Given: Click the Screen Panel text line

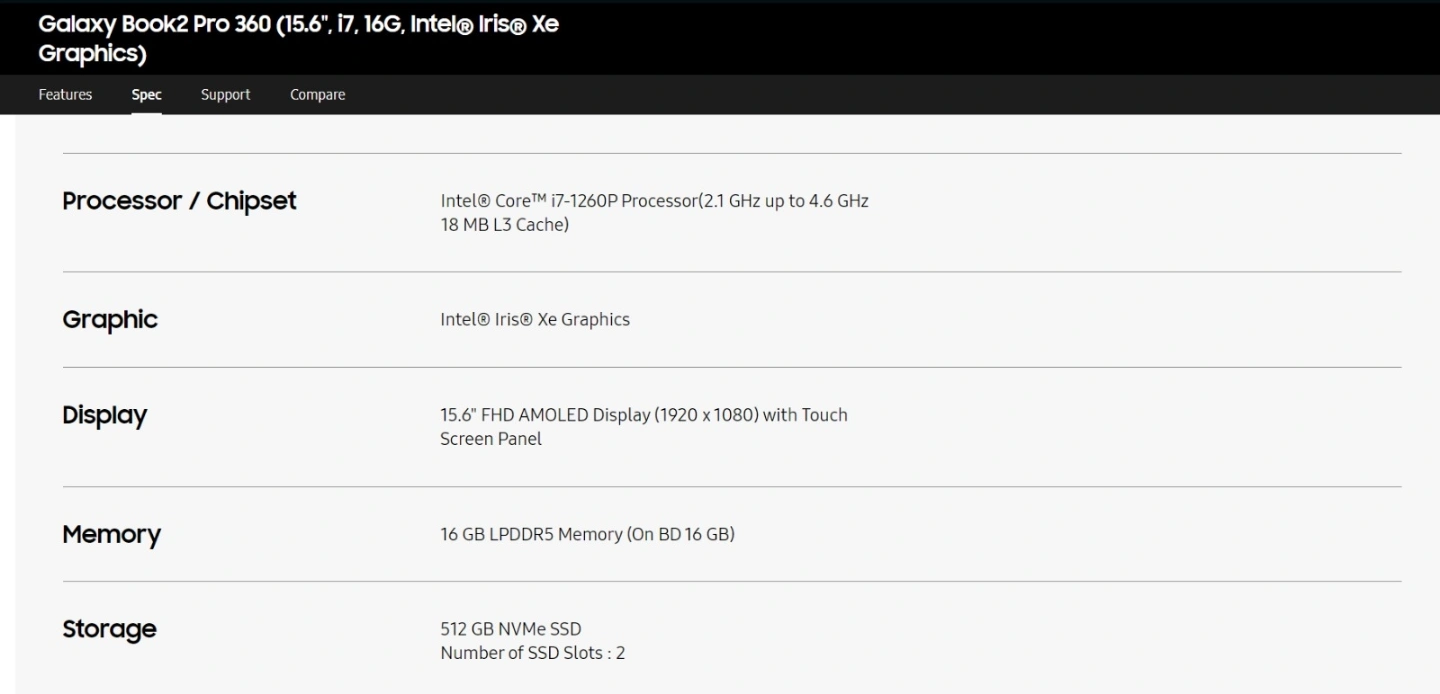Looking at the screenshot, I should [491, 439].
